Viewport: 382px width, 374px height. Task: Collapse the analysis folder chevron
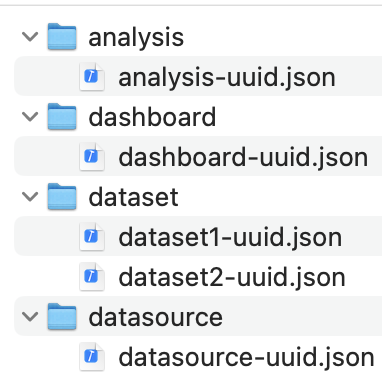point(30,37)
